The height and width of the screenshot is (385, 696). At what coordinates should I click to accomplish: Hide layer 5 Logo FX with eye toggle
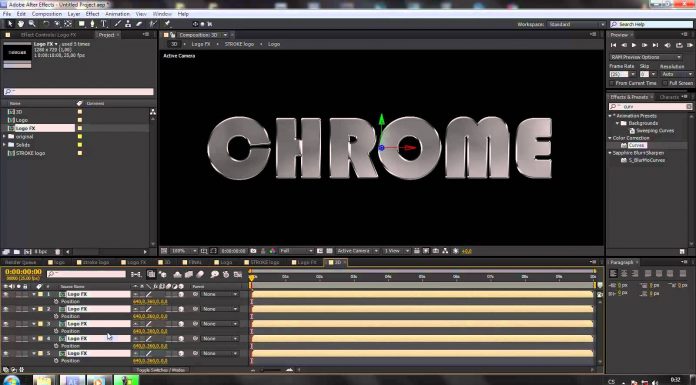click(x=5, y=353)
